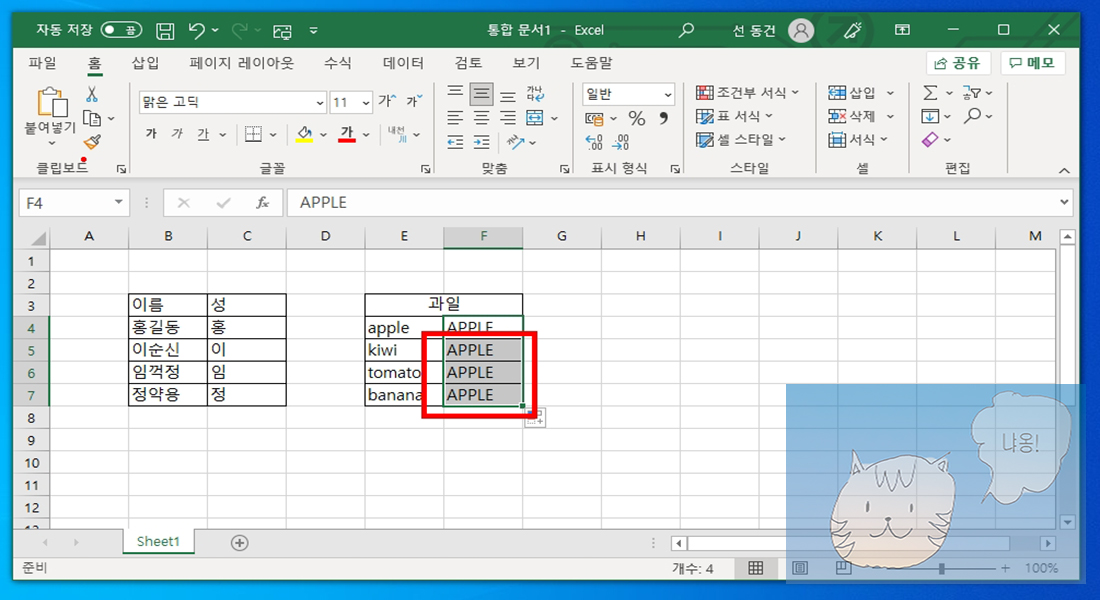Click the Insert Function fx icon
This screenshot has height=600, width=1100.
(262, 203)
